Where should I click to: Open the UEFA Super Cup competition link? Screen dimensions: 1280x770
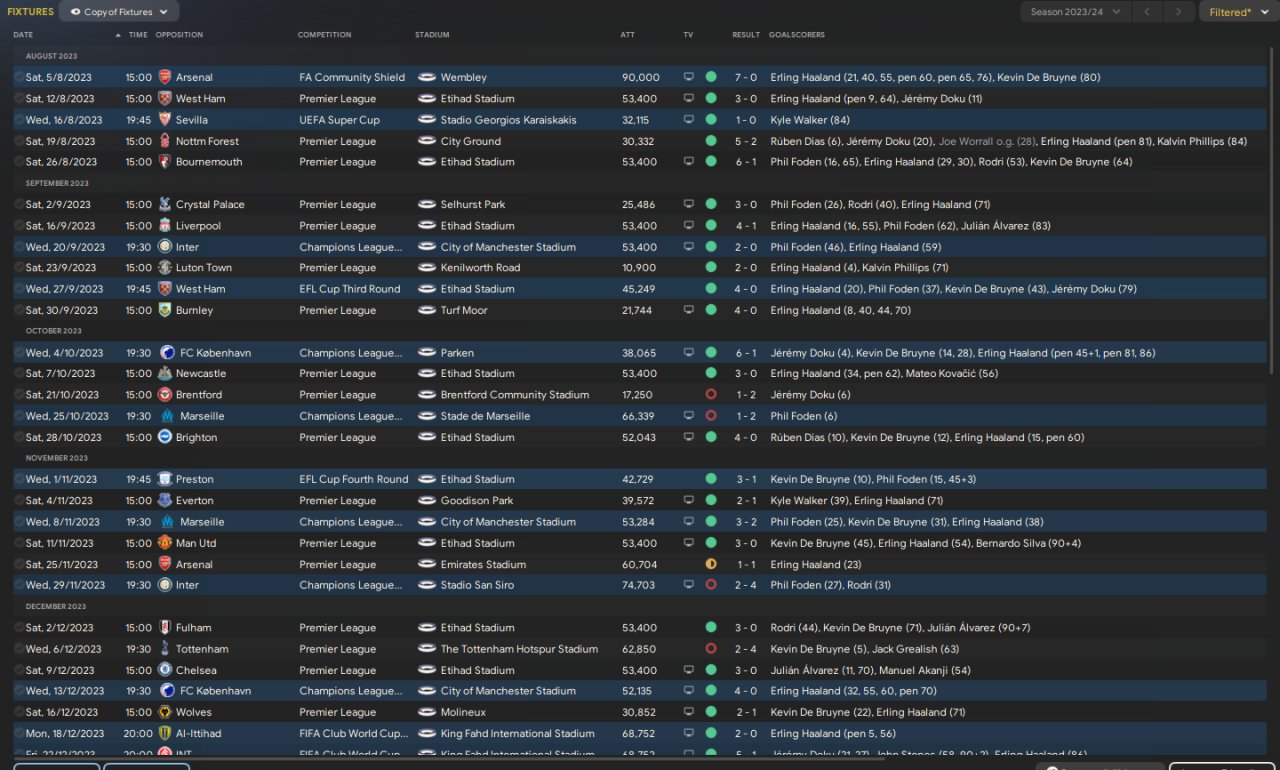tap(339, 120)
